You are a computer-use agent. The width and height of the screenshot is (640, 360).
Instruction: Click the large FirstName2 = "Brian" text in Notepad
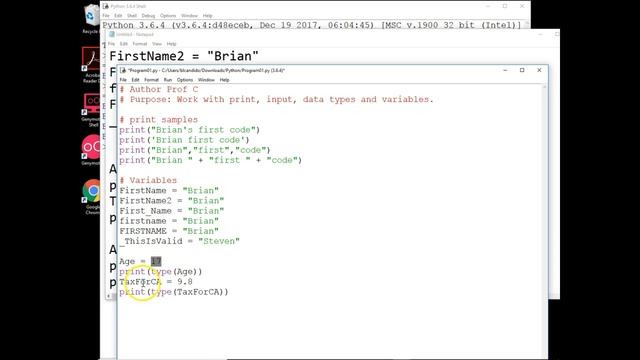184,56
